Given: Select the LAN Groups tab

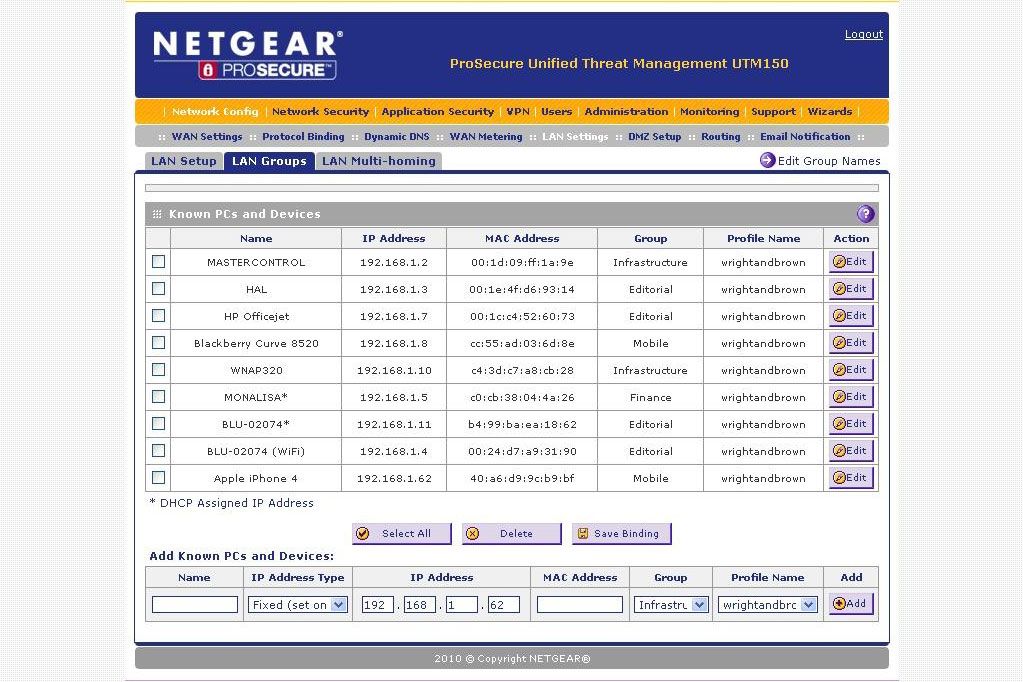Looking at the screenshot, I should (269, 161).
